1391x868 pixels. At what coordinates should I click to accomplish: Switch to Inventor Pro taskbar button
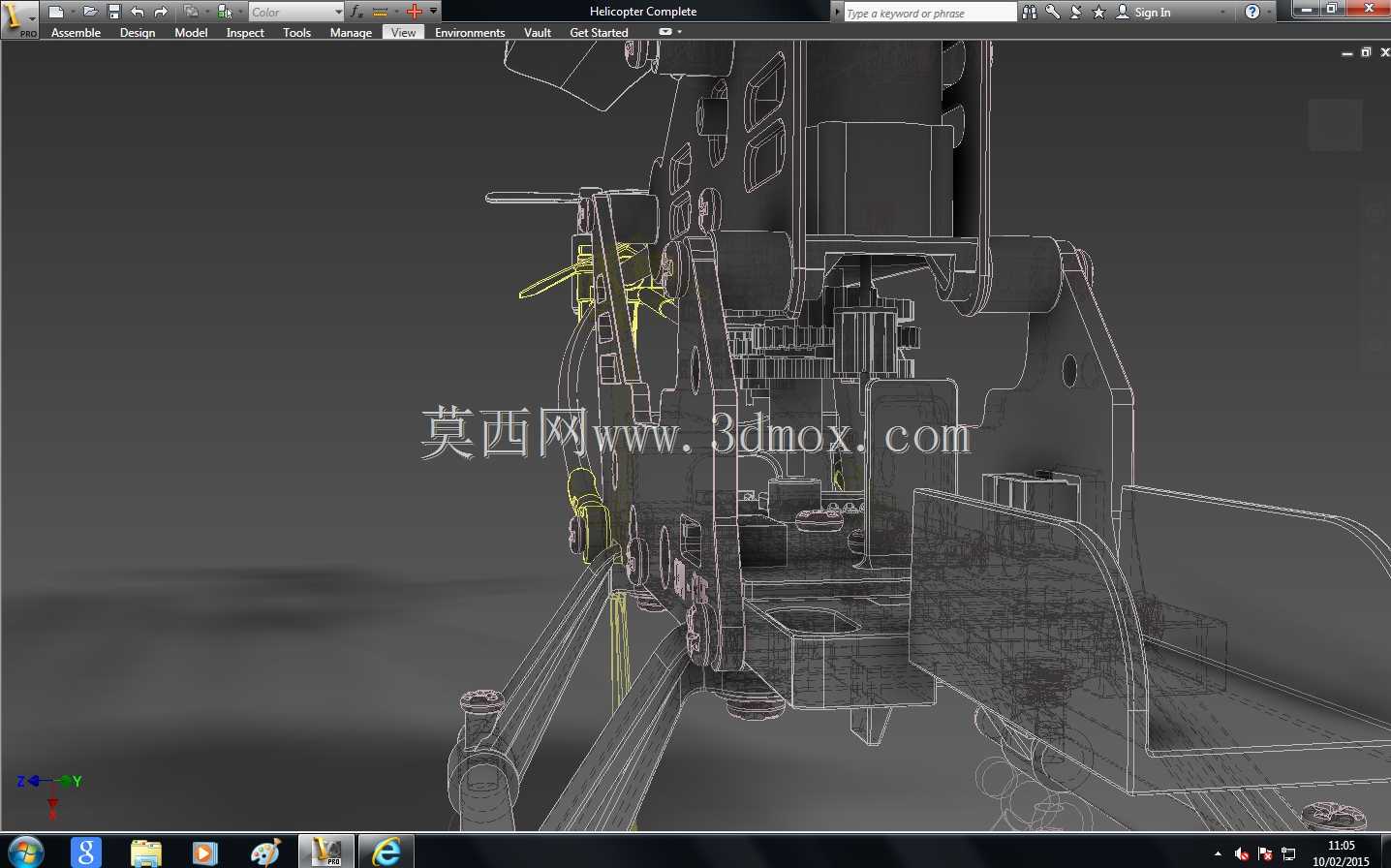pos(326,852)
